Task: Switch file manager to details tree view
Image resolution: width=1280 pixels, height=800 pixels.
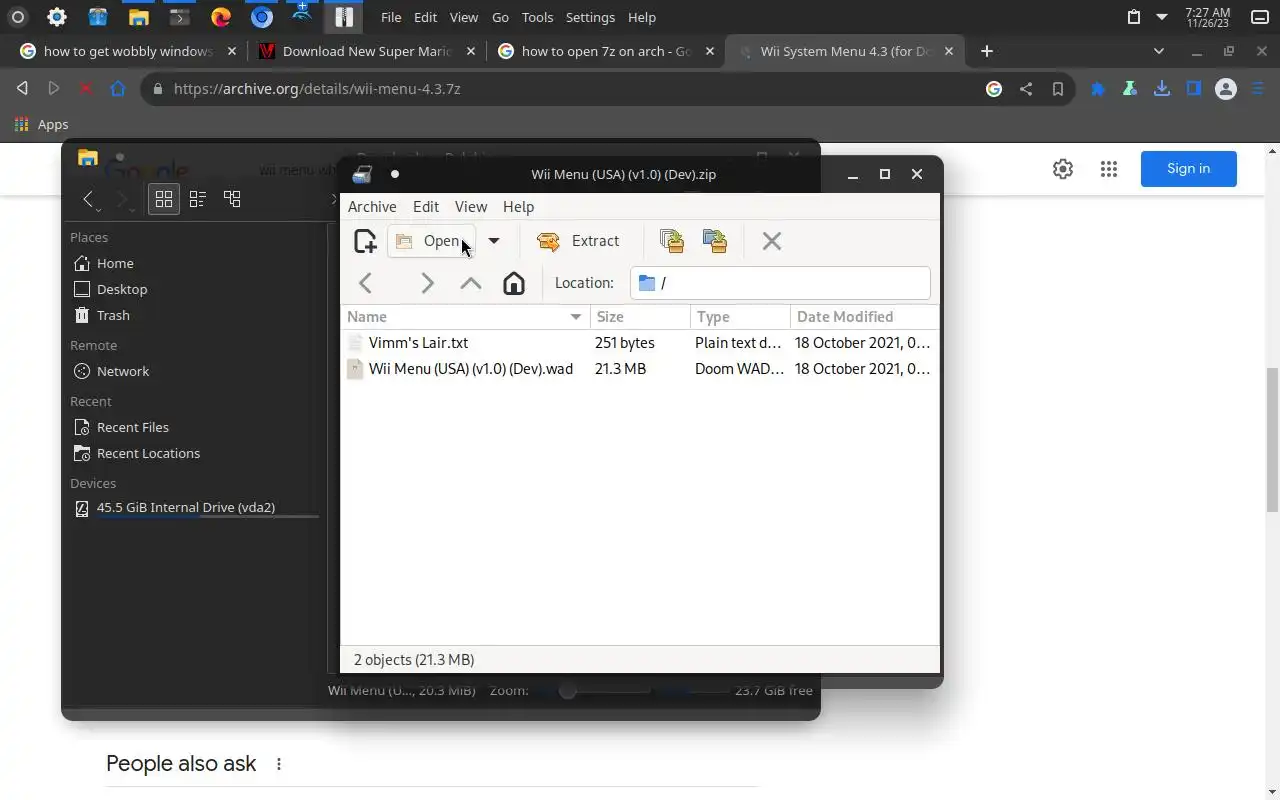Action: click(232, 199)
